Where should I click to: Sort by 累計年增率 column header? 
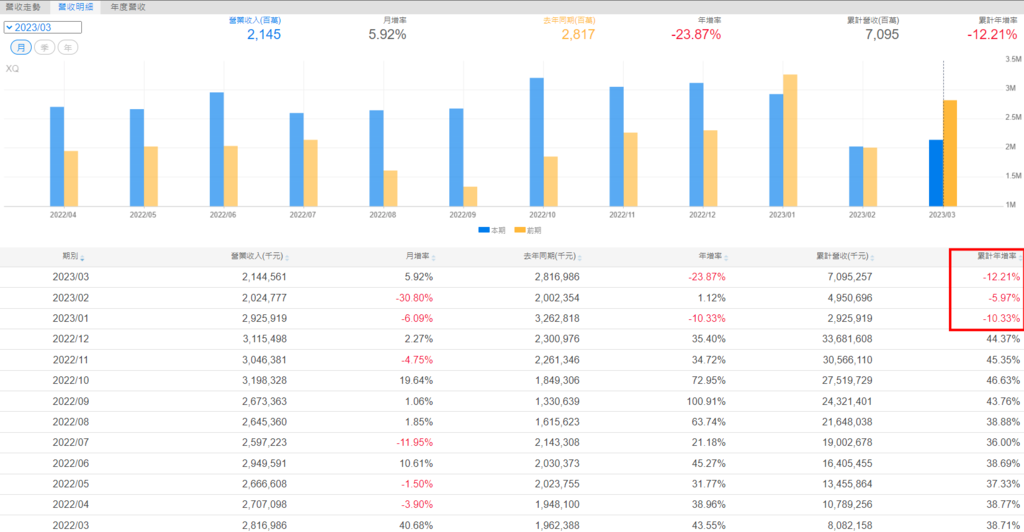pyautogui.click(x=999, y=257)
